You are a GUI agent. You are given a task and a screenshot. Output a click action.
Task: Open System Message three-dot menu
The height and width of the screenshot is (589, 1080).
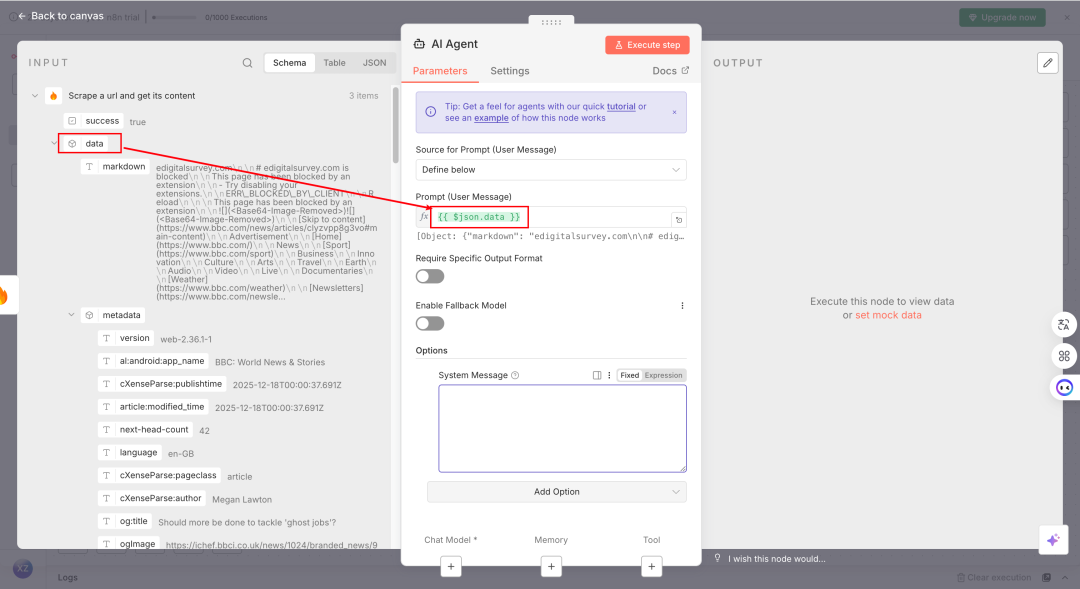click(609, 375)
